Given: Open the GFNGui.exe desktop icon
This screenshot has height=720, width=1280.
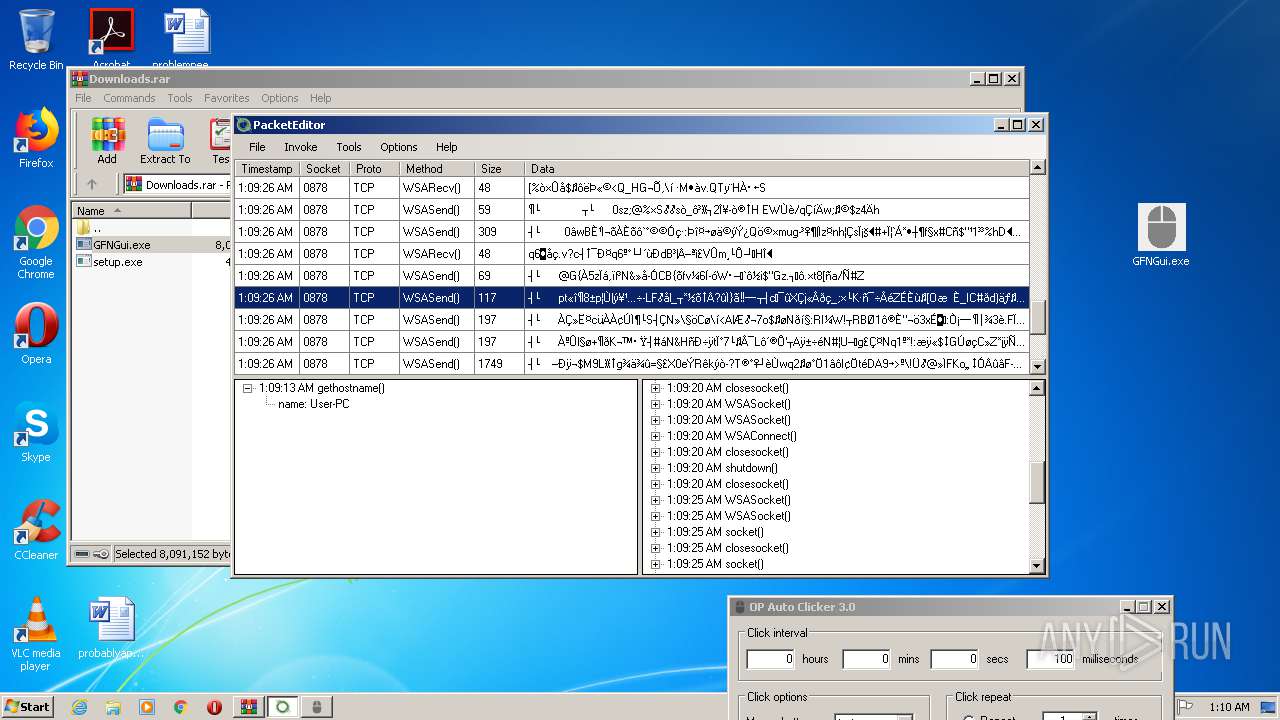Looking at the screenshot, I should (x=1161, y=236).
